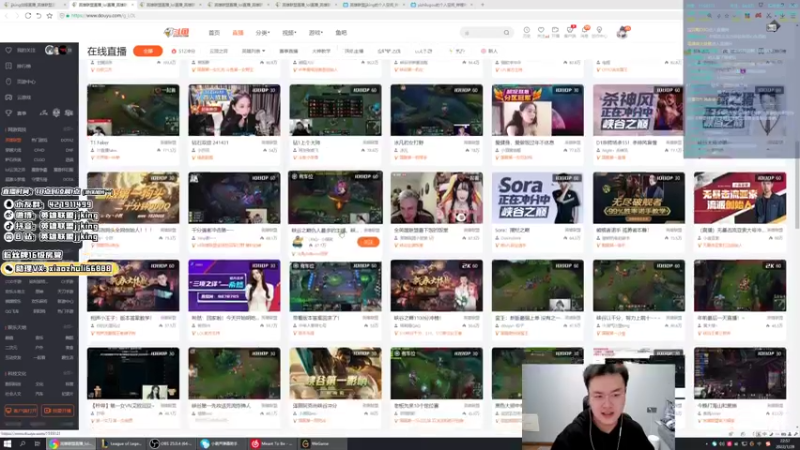This screenshot has height=450, width=800.
Task: Open Task View on the taskbar
Action: pyautogui.click(x=37, y=443)
